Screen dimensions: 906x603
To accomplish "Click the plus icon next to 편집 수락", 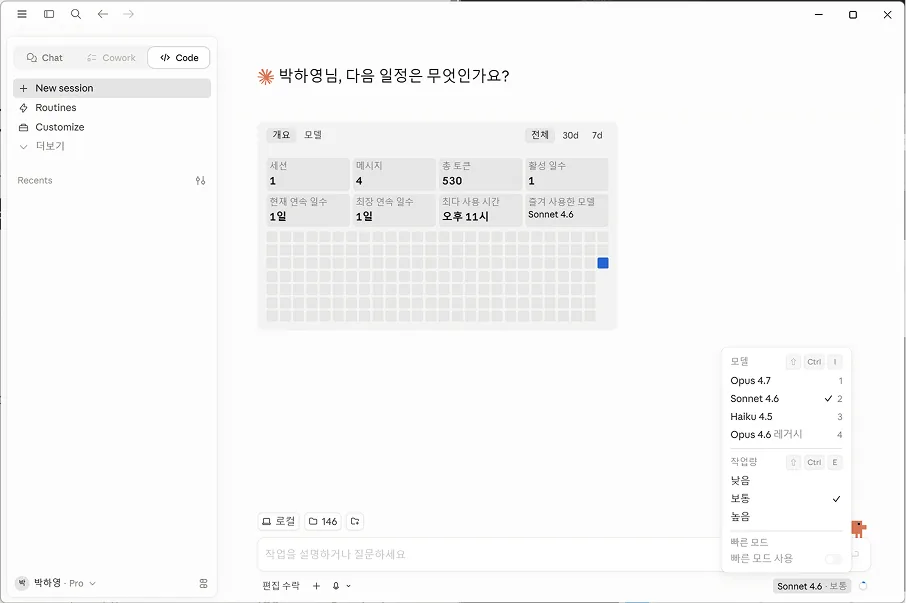I will 316,586.
